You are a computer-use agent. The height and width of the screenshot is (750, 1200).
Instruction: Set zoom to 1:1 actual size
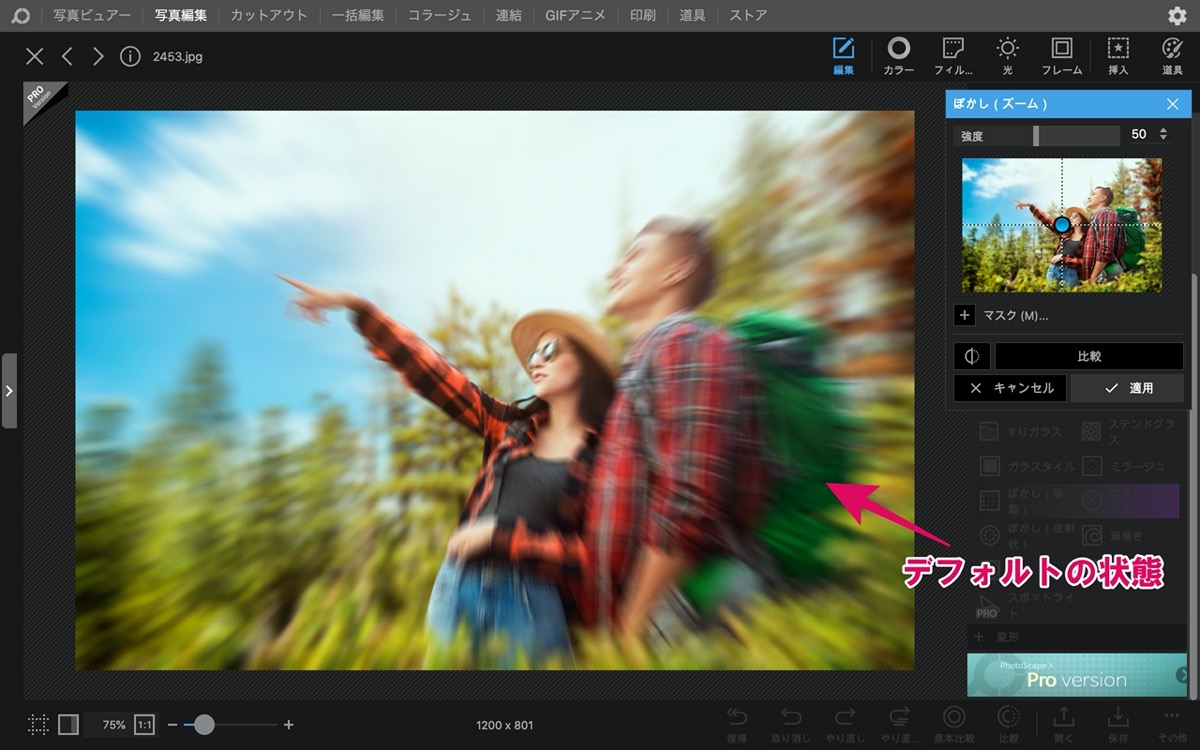point(145,725)
